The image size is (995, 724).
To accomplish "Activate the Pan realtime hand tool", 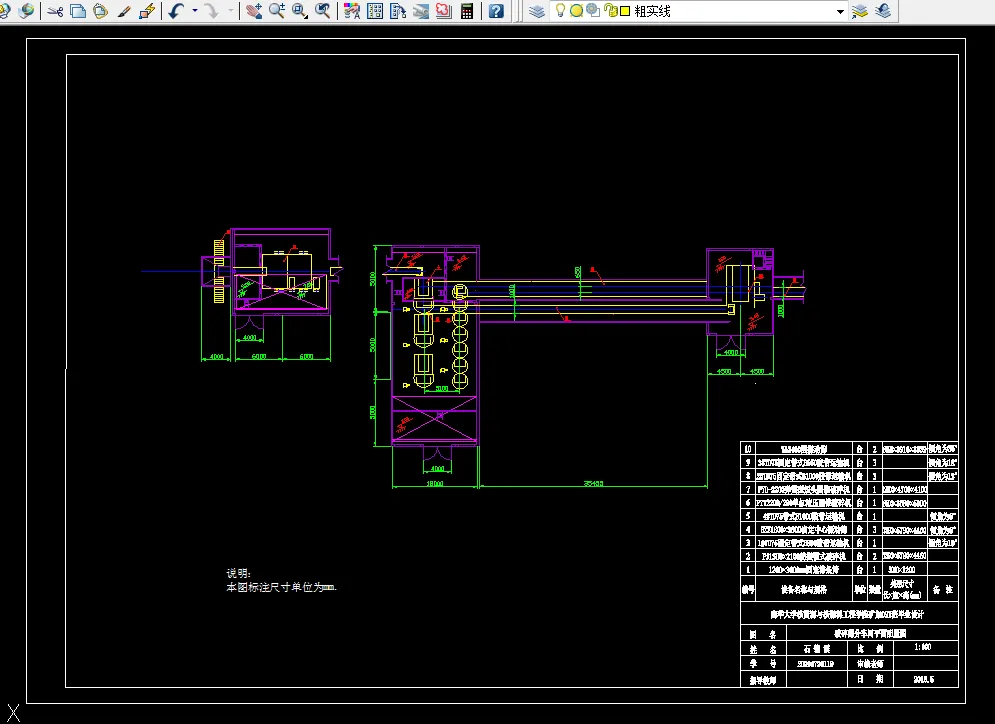I will coord(254,11).
